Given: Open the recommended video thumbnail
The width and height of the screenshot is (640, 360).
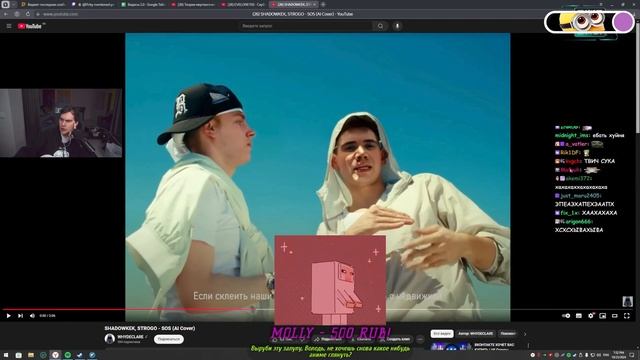Looking at the screenshot, I should pos(451,347).
